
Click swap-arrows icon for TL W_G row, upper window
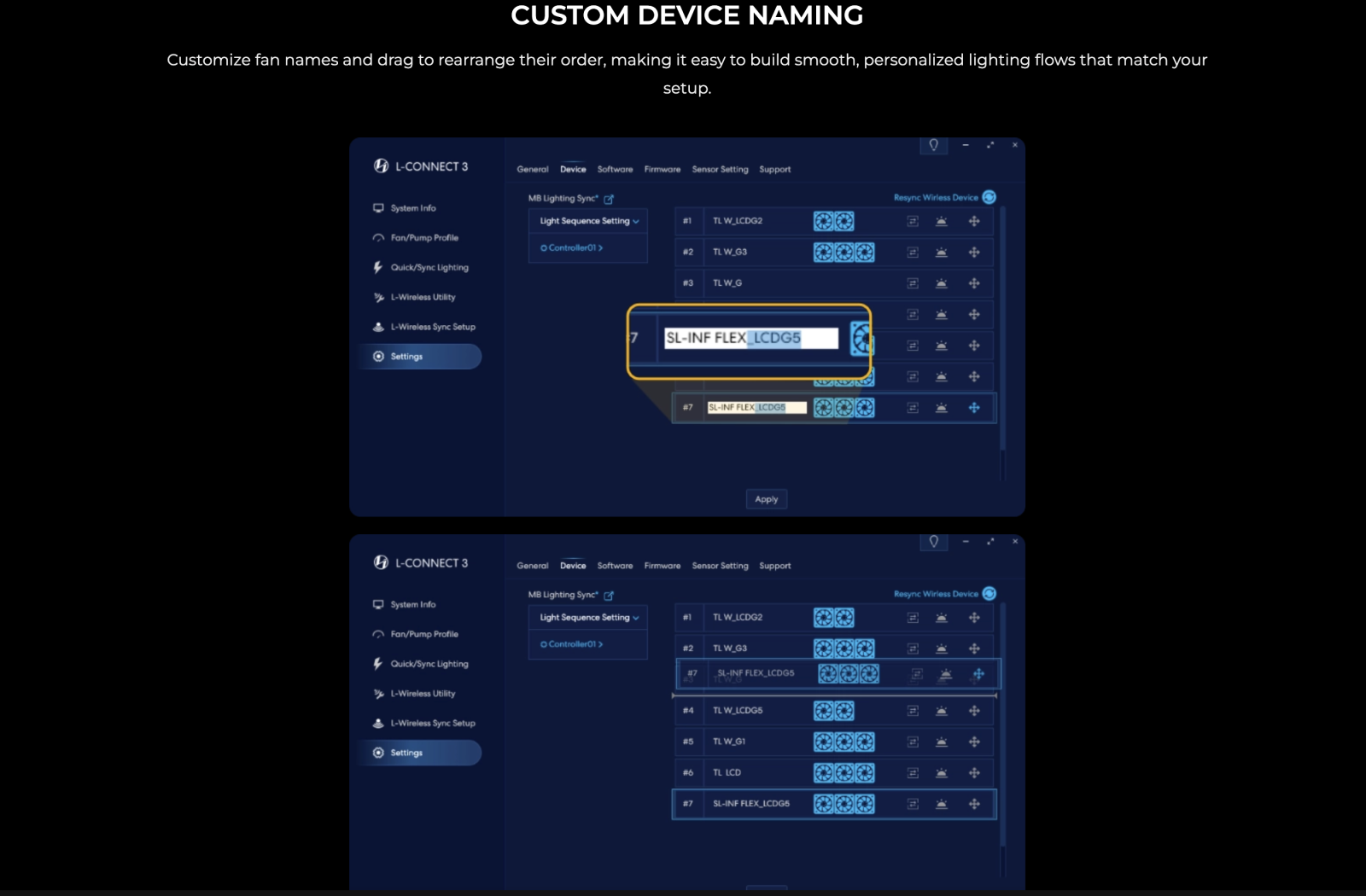coord(913,283)
